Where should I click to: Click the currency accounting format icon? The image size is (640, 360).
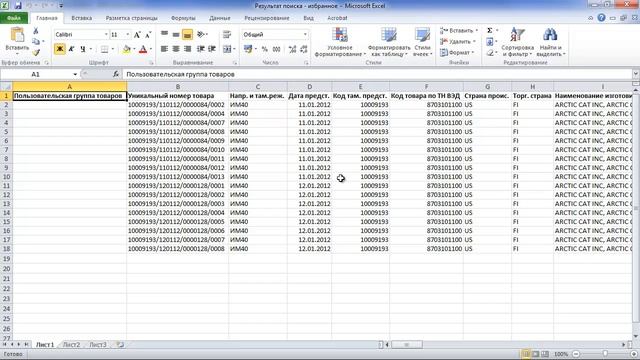[248, 49]
